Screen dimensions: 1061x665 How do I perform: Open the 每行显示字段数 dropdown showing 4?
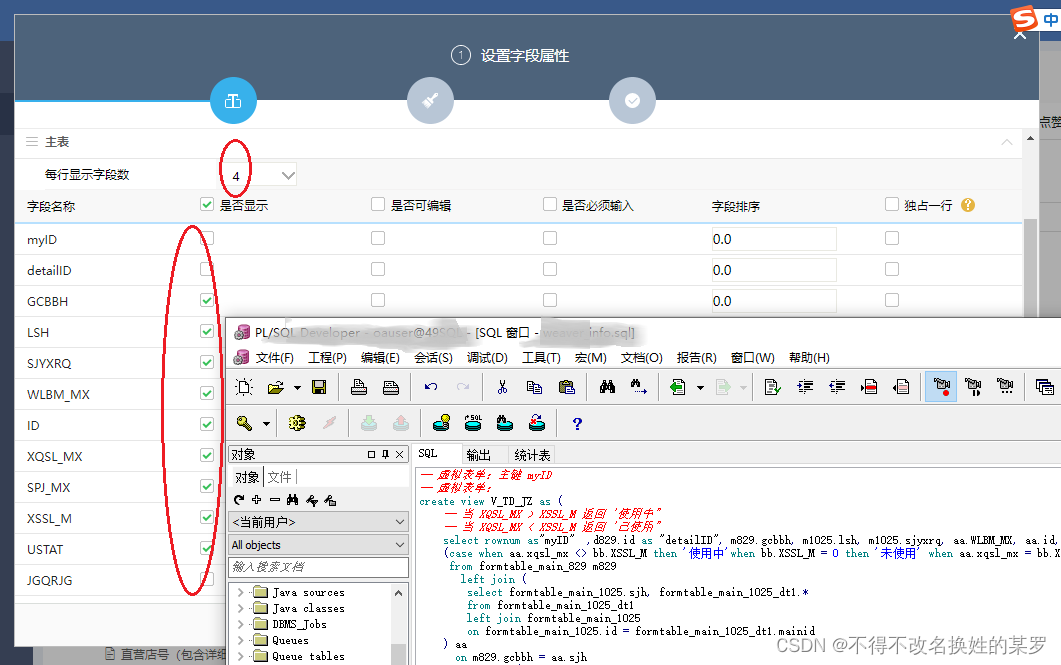260,176
